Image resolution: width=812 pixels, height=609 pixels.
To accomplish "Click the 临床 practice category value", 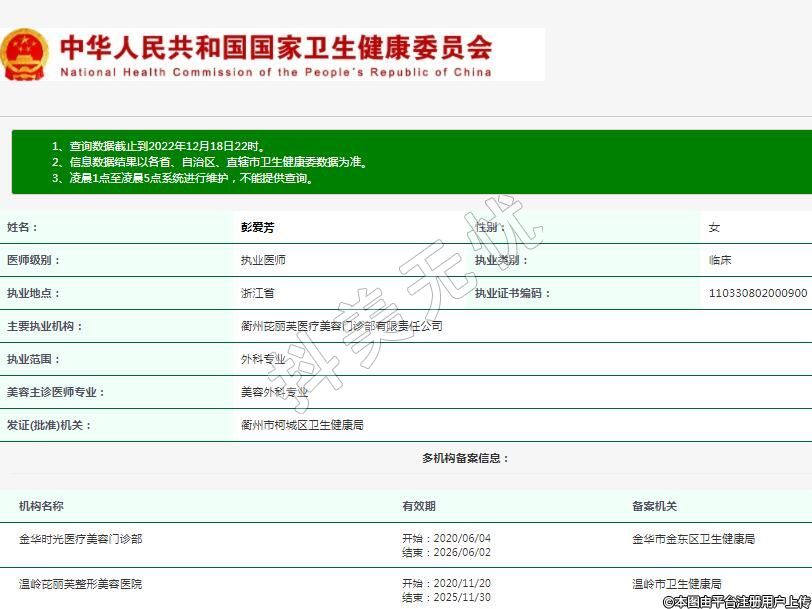I will coord(720,260).
